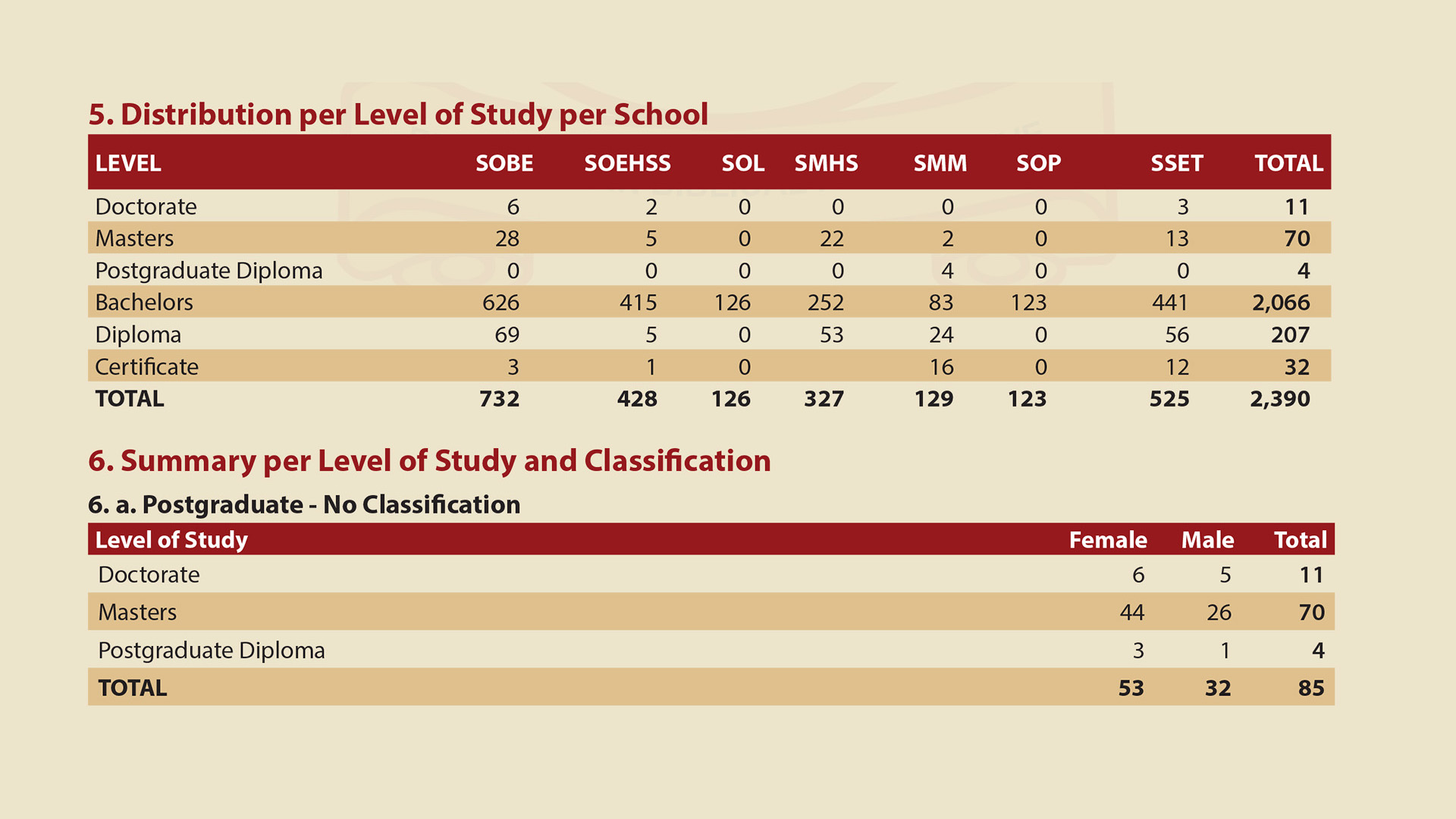Screen dimensions: 1456x819
Task: Click heading 'Summary per Level of Study and Classification'
Action: point(430,460)
